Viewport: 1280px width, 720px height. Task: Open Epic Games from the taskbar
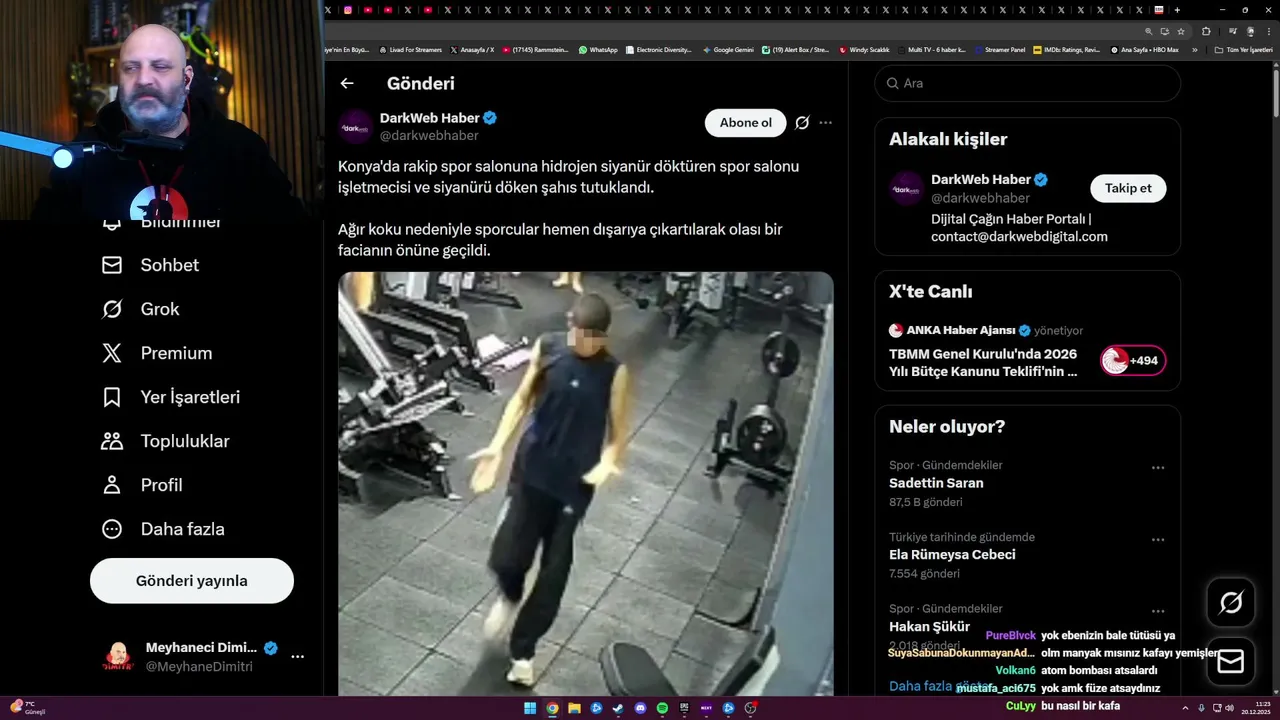[x=684, y=709]
